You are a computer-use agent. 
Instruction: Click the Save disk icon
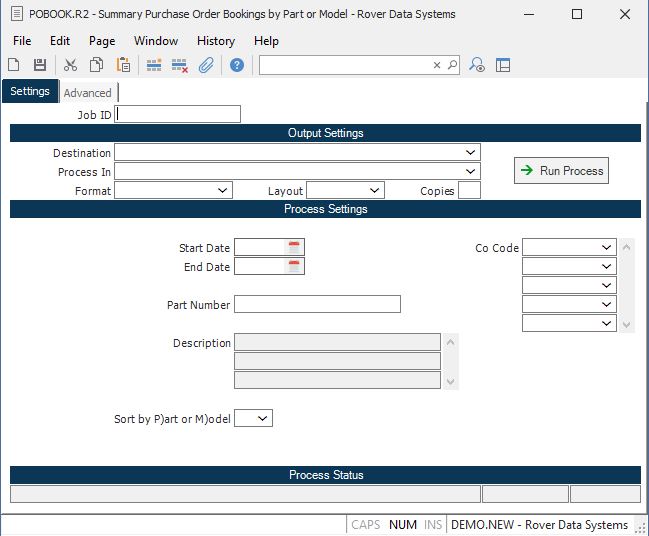pos(40,65)
